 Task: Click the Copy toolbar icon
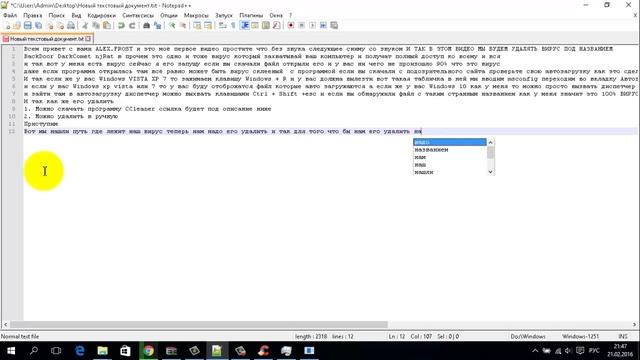[96, 26]
